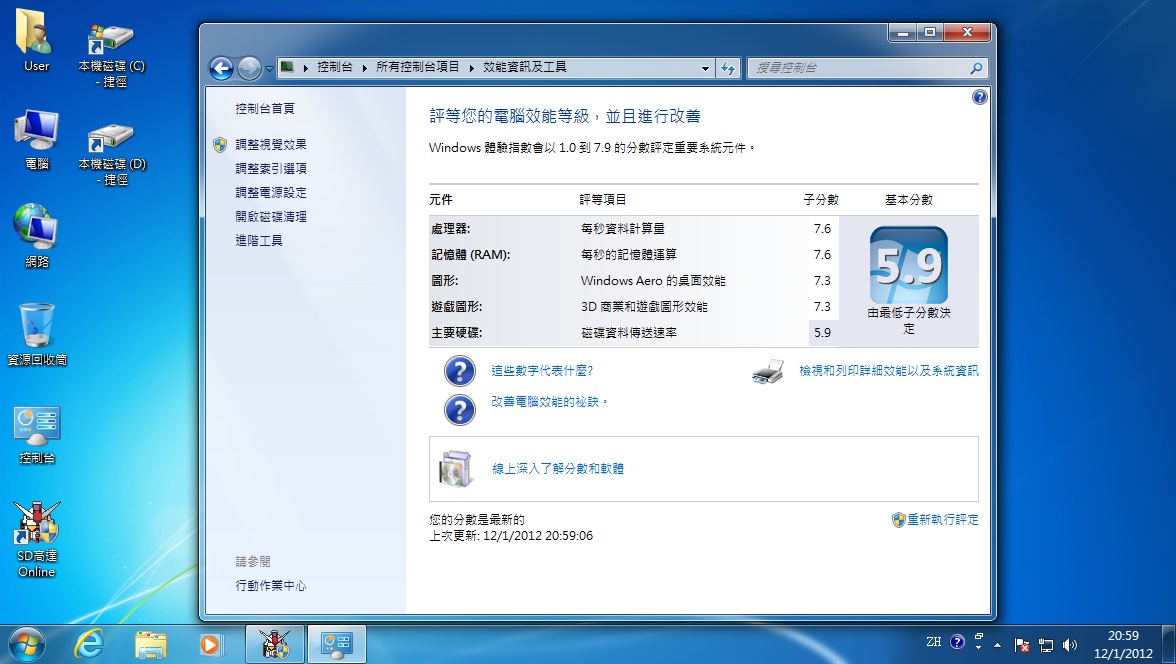Click the search magnifier icon
The height and width of the screenshot is (664, 1176).
coord(976,68)
